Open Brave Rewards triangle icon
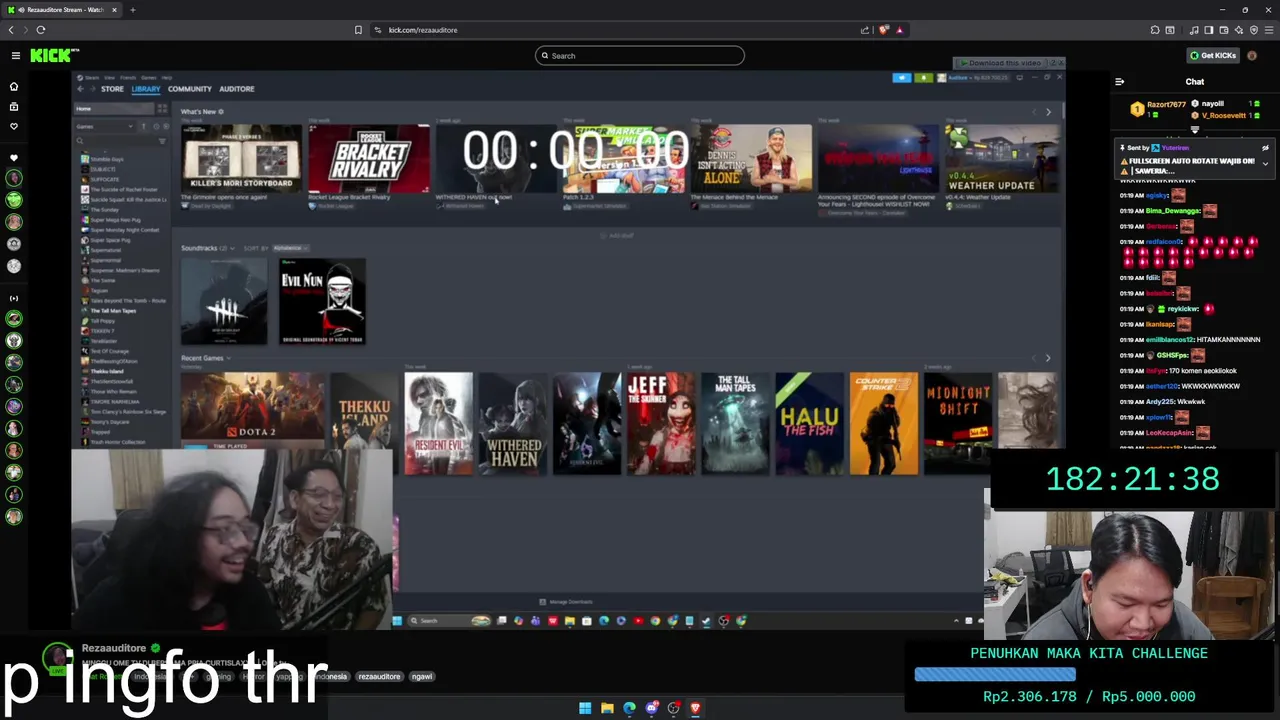Image resolution: width=1280 pixels, height=720 pixels. coord(899,30)
